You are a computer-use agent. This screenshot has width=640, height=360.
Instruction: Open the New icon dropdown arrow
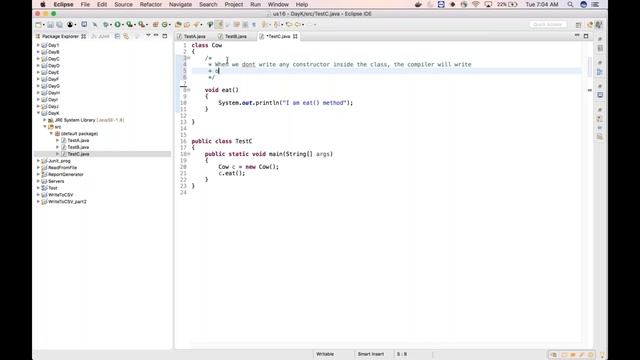[43, 25]
